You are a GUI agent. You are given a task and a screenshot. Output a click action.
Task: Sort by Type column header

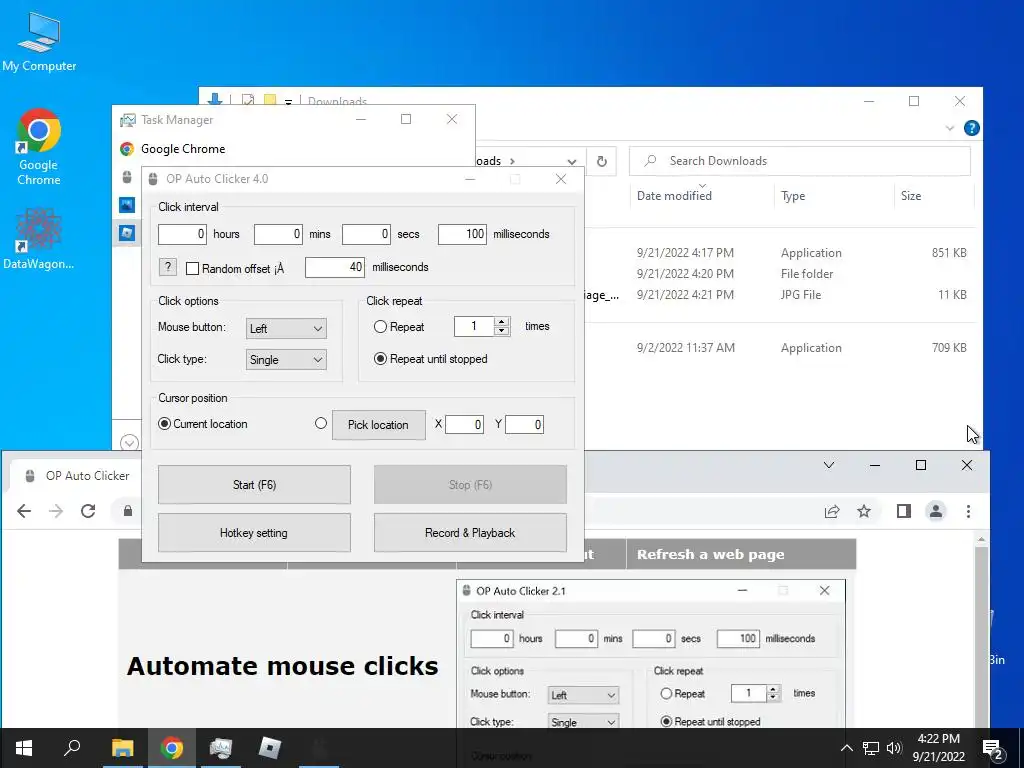tap(793, 196)
